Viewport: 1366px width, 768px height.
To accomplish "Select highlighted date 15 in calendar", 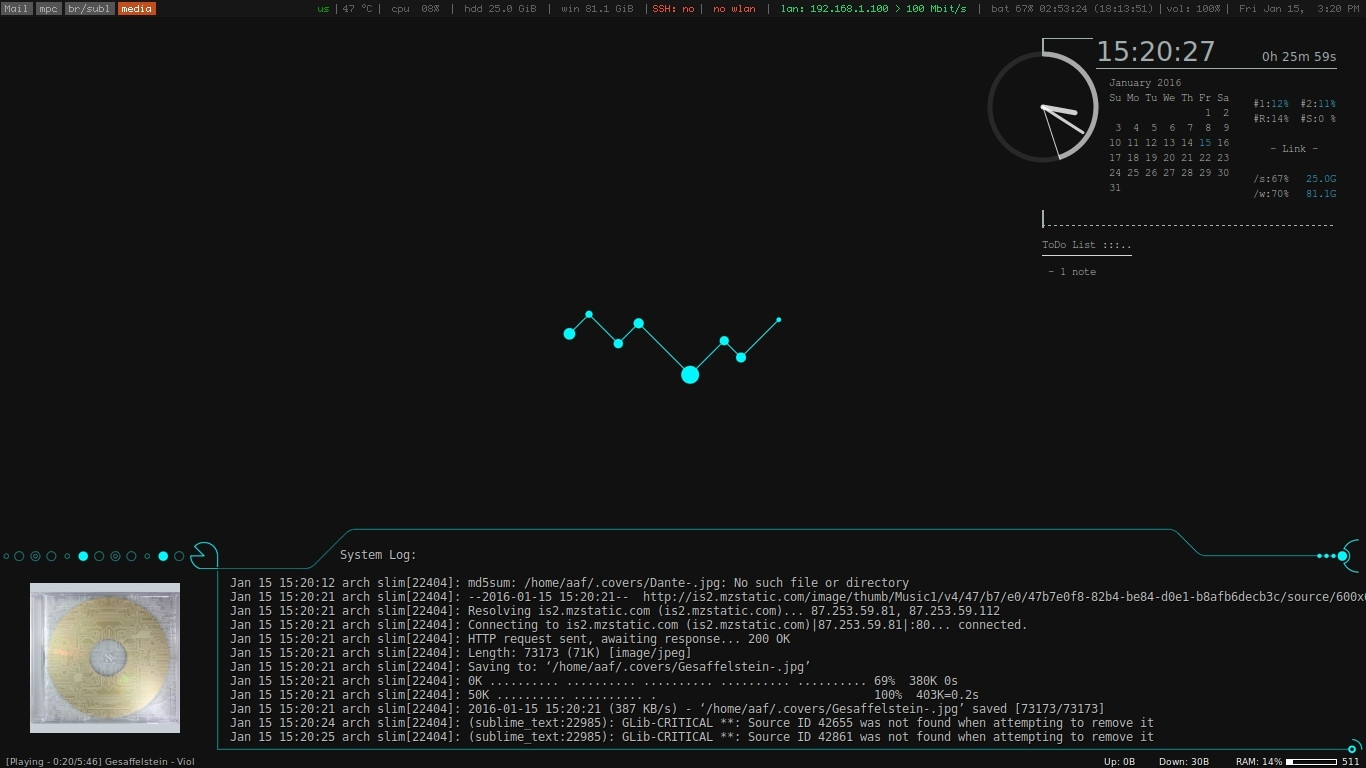I will click(1205, 143).
